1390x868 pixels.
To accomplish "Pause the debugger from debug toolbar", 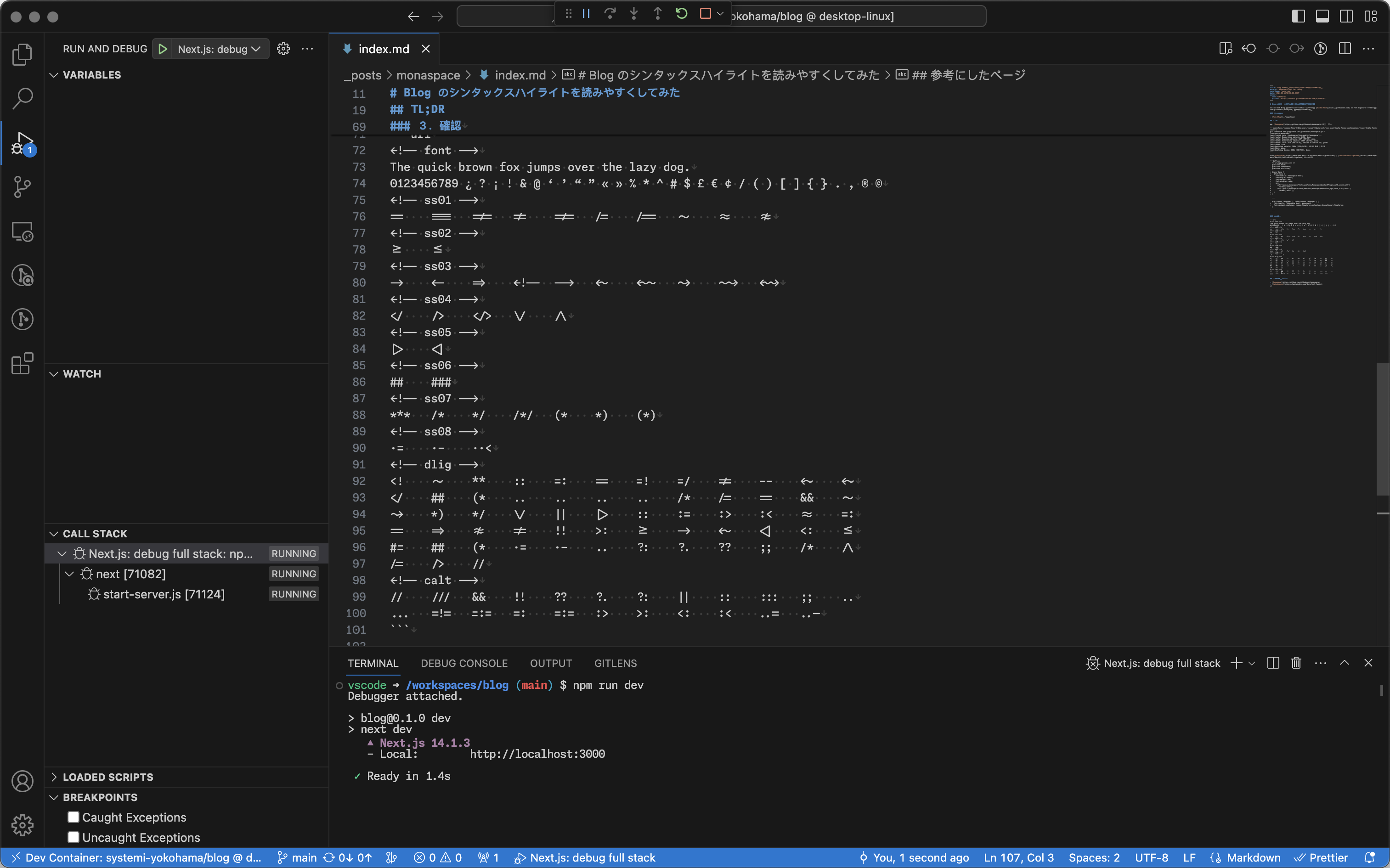I will click(x=586, y=13).
